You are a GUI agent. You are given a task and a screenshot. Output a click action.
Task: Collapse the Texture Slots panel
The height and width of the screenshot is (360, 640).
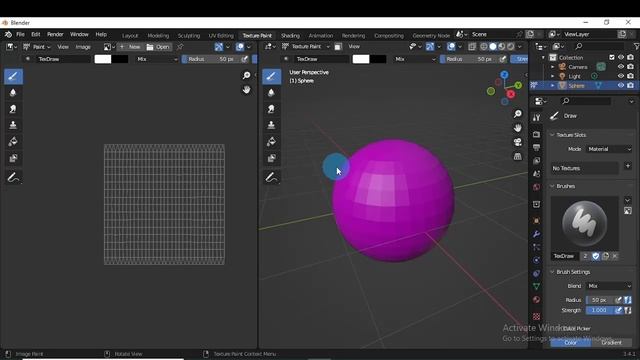tap(552, 135)
